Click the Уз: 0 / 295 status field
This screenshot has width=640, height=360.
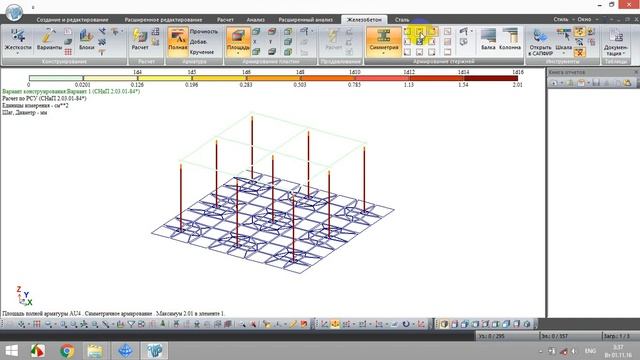tap(506, 336)
